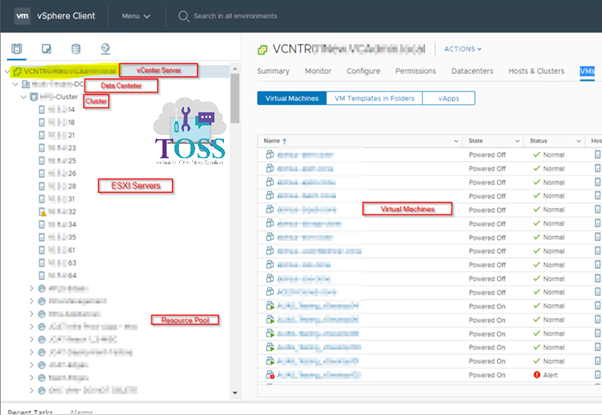The height and width of the screenshot is (415, 602).
Task: Click the navigator vertical scrollbar thumb
Action: pyautogui.click(x=235, y=98)
